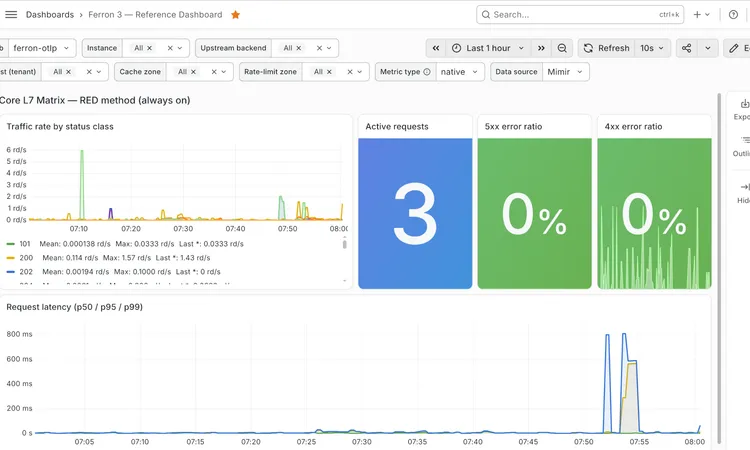Open Traffic rate by status class title

pos(60,127)
